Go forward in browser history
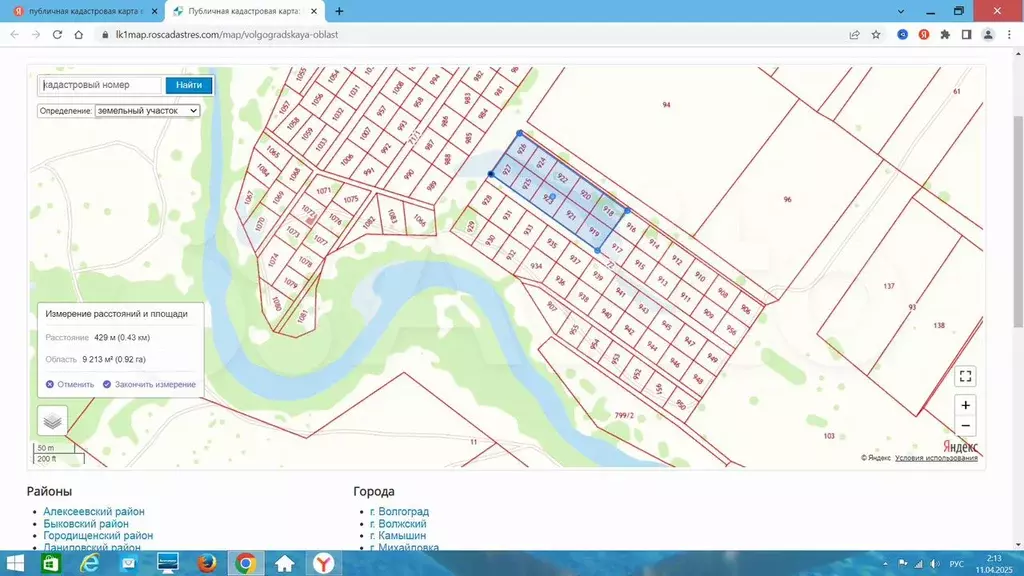The image size is (1024, 576). 36,35
